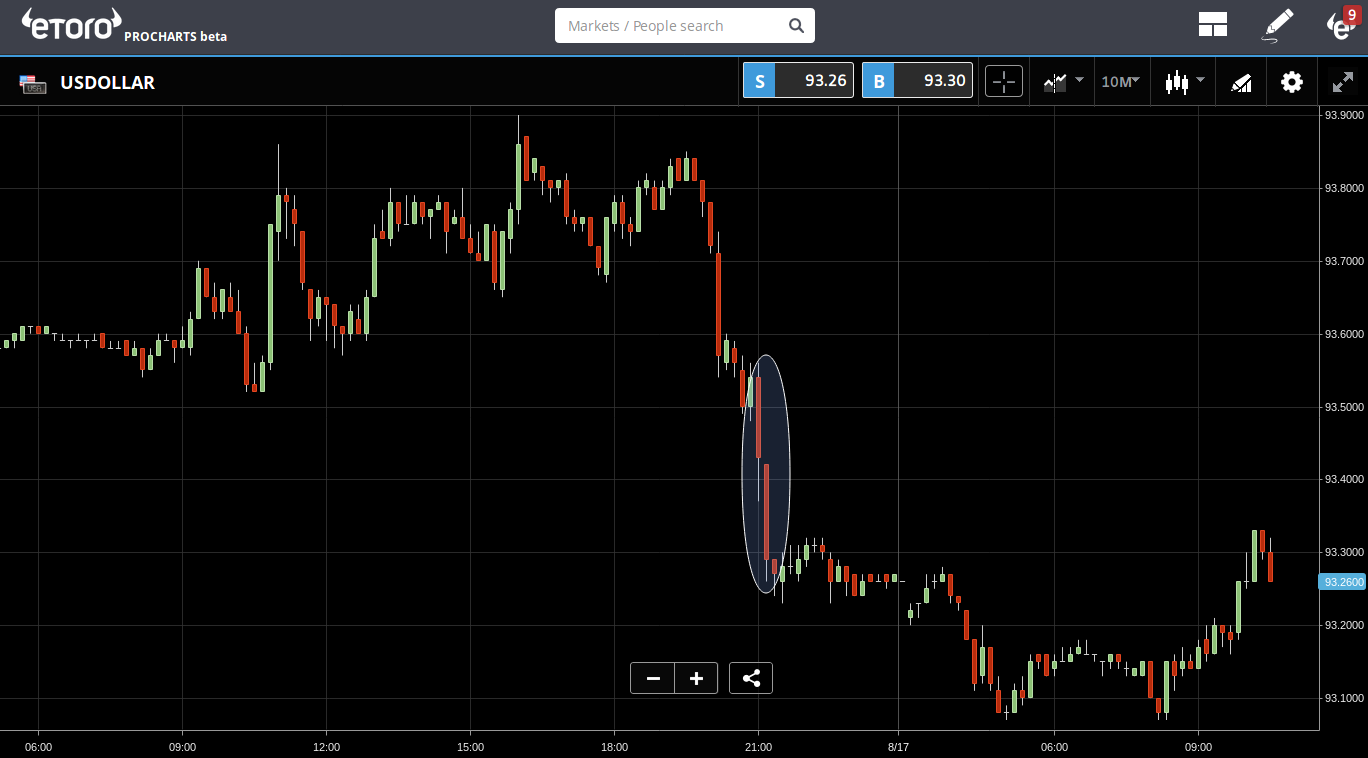This screenshot has height=758, width=1368.
Task: Open the drawing tools icon
Action: coord(1241,82)
